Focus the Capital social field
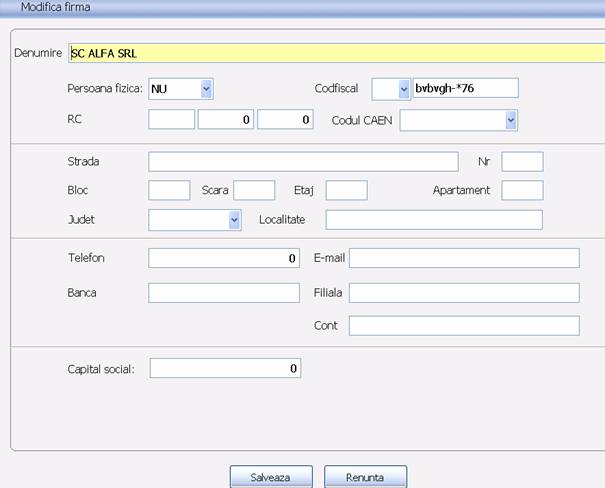This screenshot has width=605, height=488. coord(224,368)
